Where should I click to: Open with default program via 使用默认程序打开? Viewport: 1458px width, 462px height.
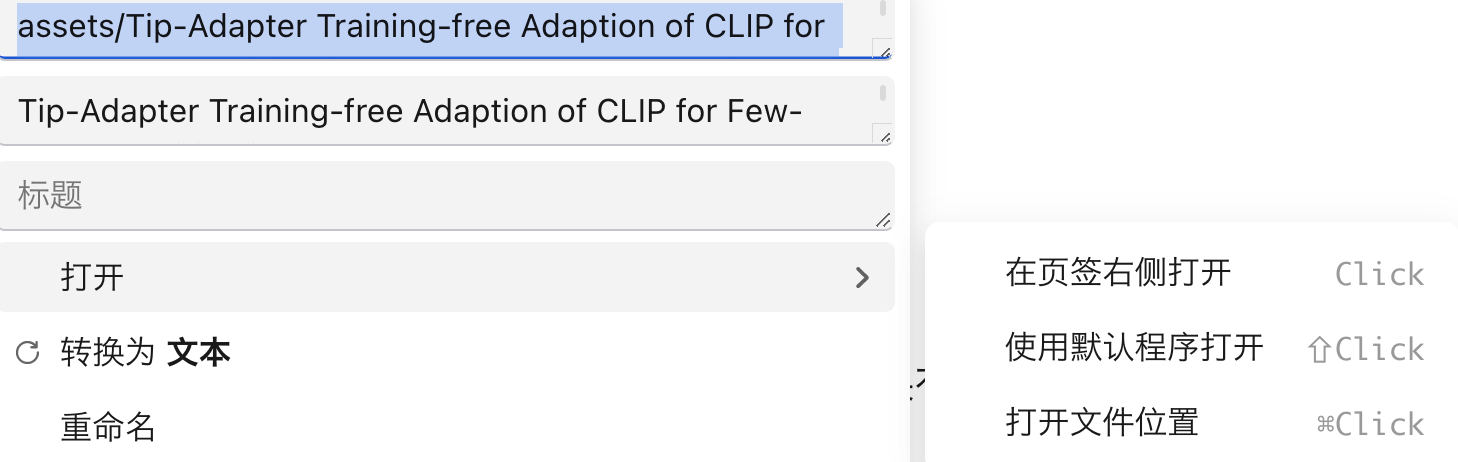1134,347
